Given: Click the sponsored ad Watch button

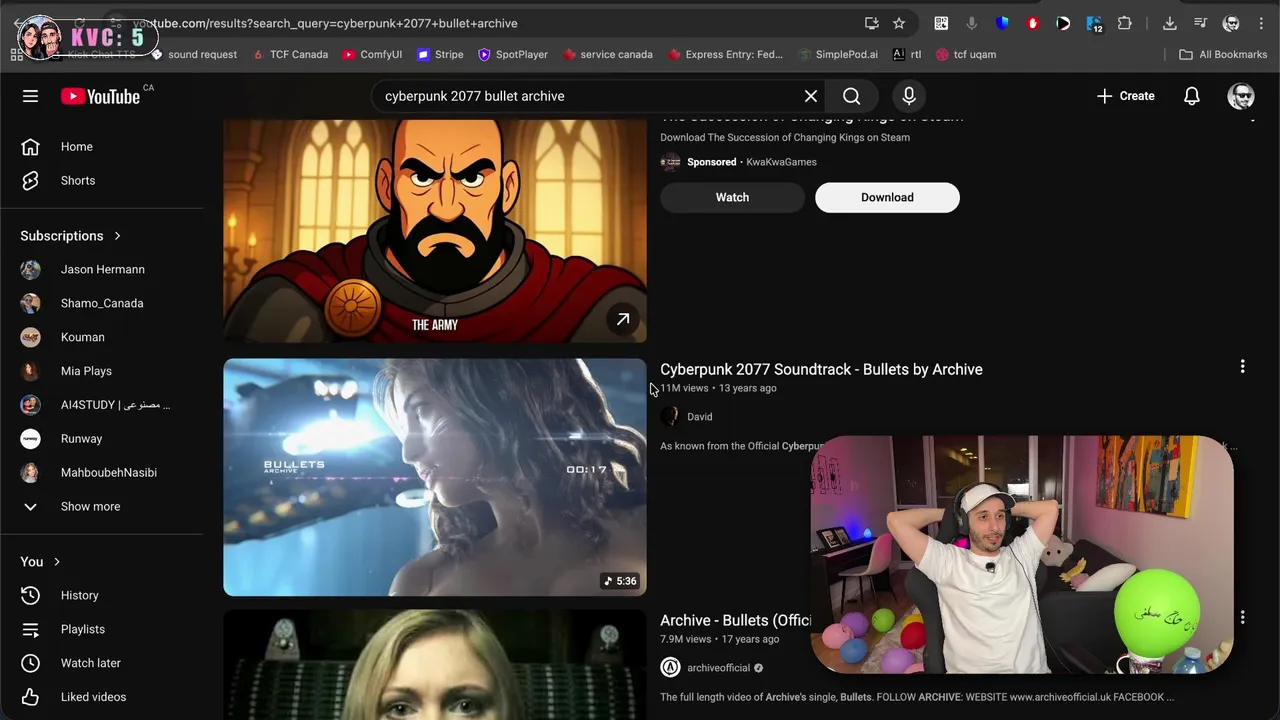Looking at the screenshot, I should click(732, 197).
